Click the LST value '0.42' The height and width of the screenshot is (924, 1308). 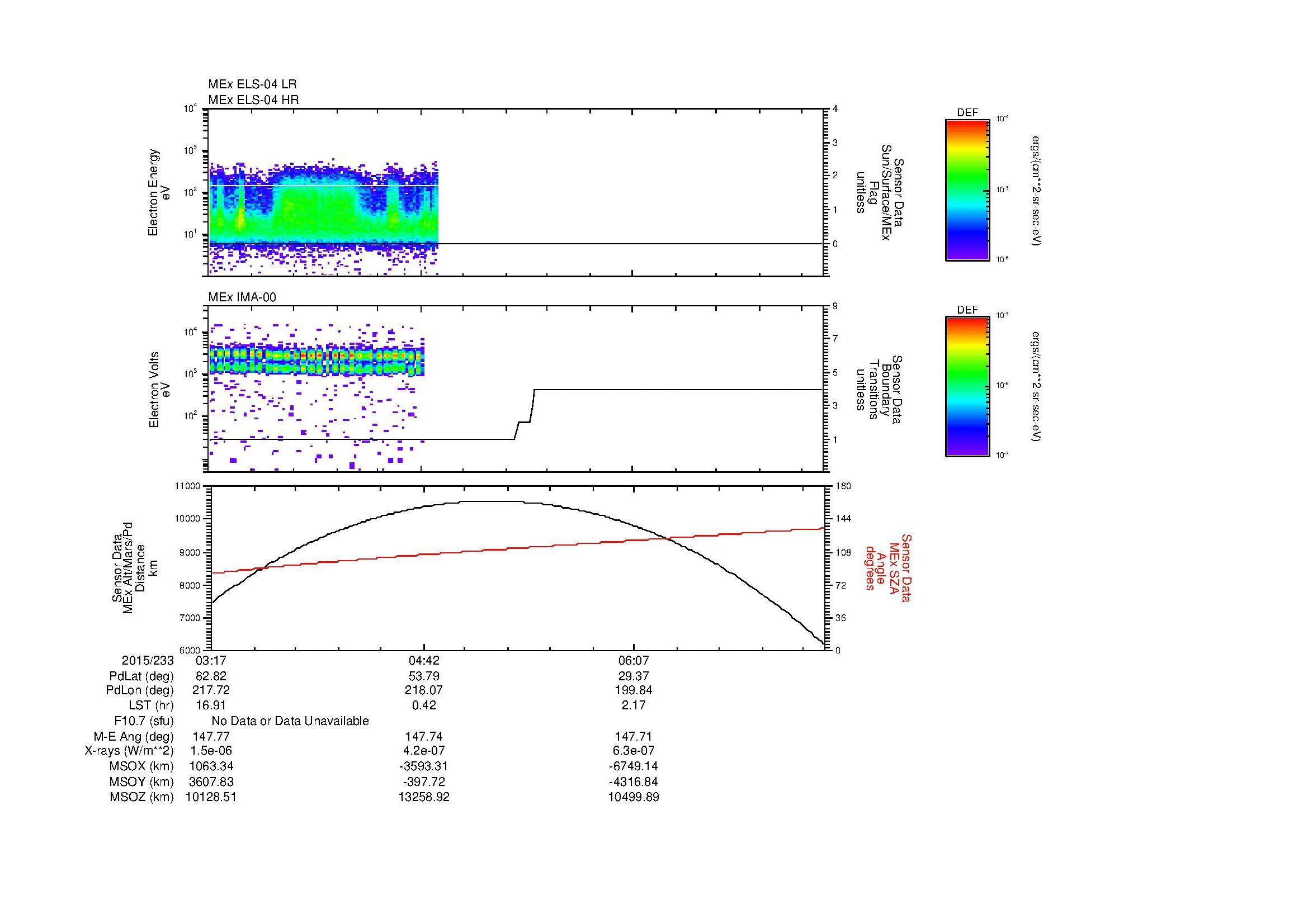click(x=424, y=705)
